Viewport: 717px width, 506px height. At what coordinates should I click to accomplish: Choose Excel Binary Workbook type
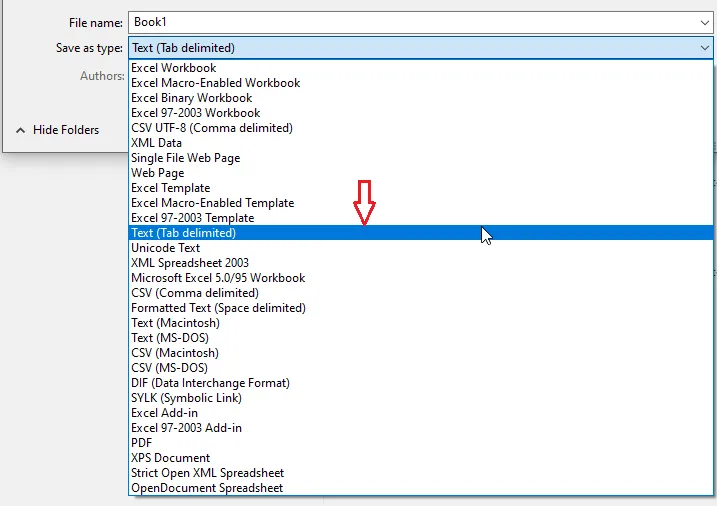pyautogui.click(x=421, y=98)
